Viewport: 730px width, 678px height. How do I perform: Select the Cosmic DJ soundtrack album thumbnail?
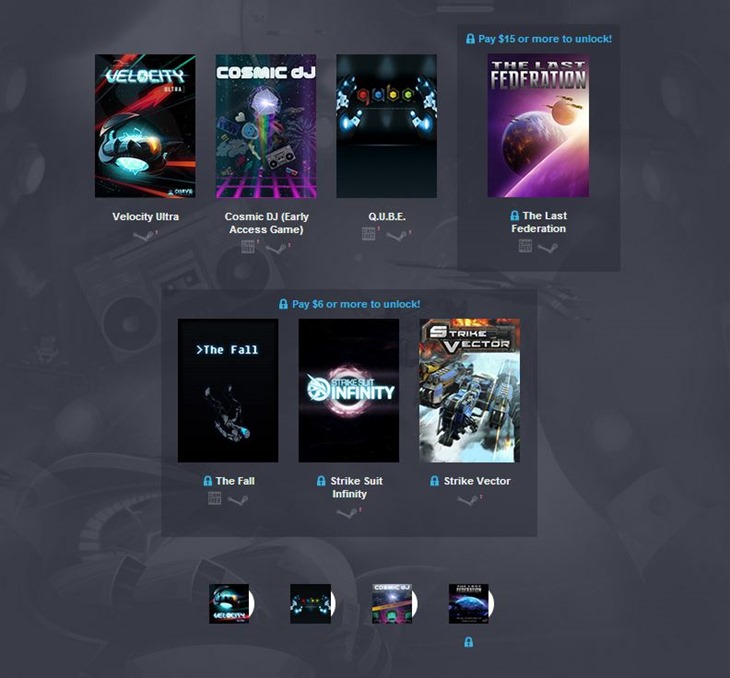(394, 603)
